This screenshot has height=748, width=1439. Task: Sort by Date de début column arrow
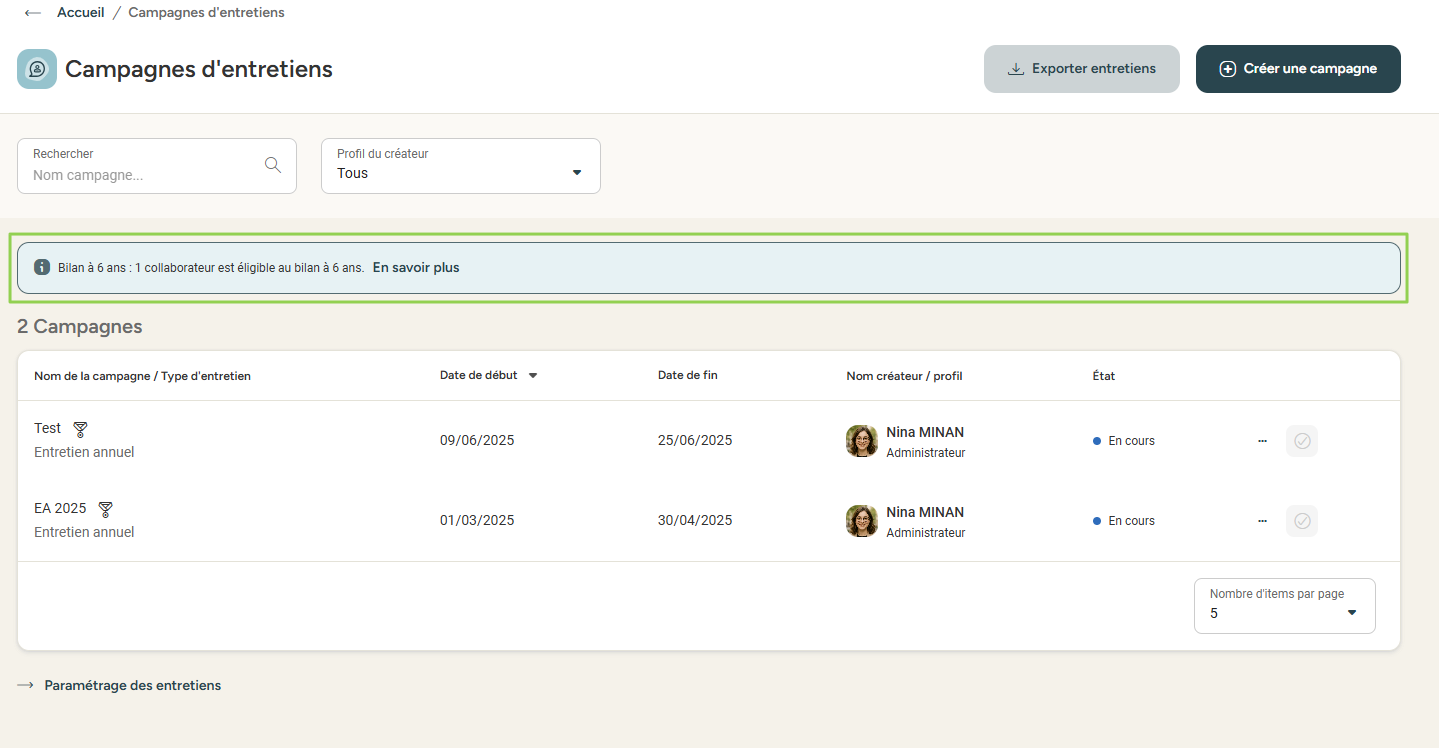[x=533, y=376]
